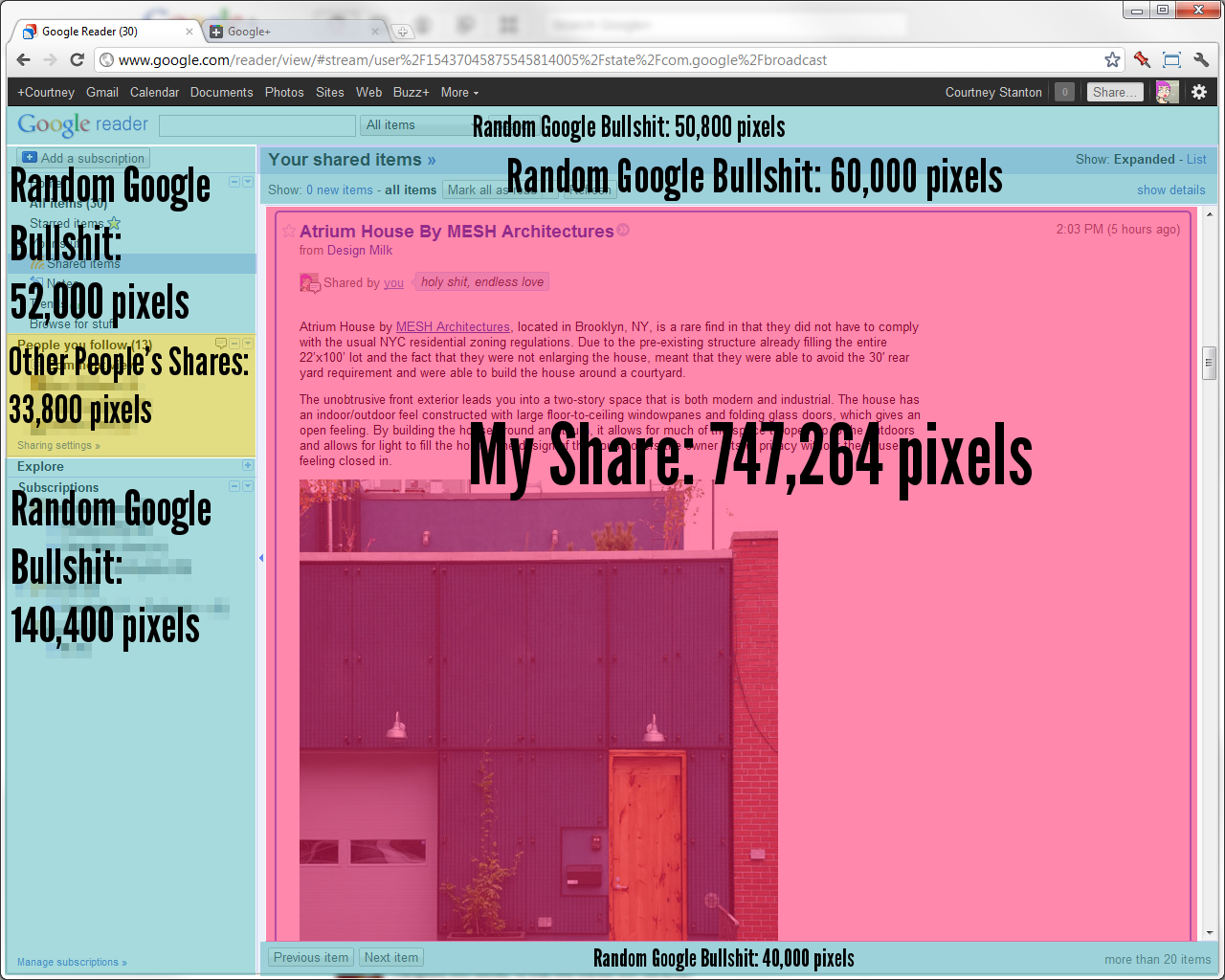Click the plus icon on Add a subscription

(30, 158)
